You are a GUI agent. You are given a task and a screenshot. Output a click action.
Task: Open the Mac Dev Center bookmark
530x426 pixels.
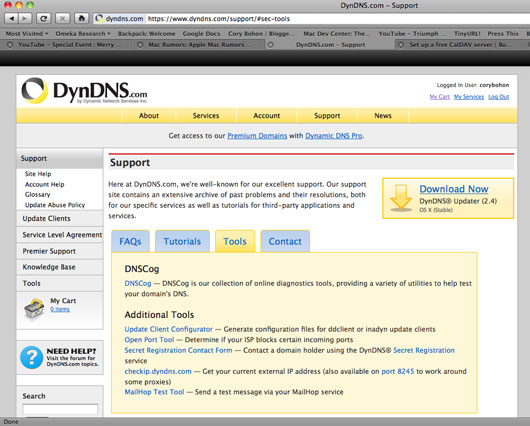point(337,33)
